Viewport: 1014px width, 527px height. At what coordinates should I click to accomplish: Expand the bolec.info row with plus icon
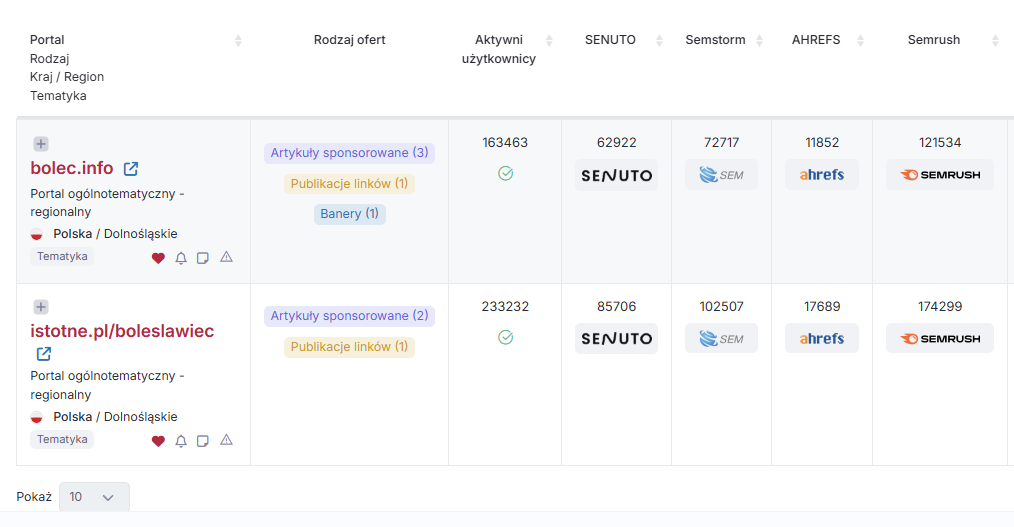point(41,144)
